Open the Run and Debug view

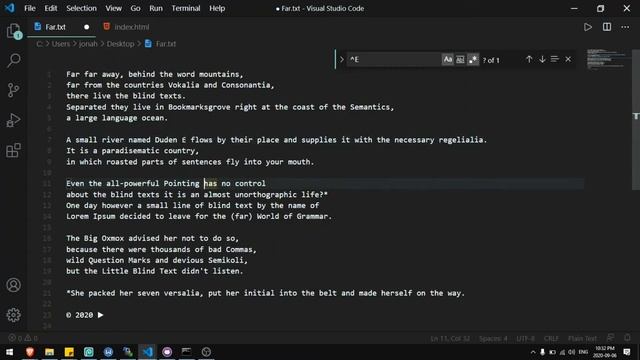(13, 120)
